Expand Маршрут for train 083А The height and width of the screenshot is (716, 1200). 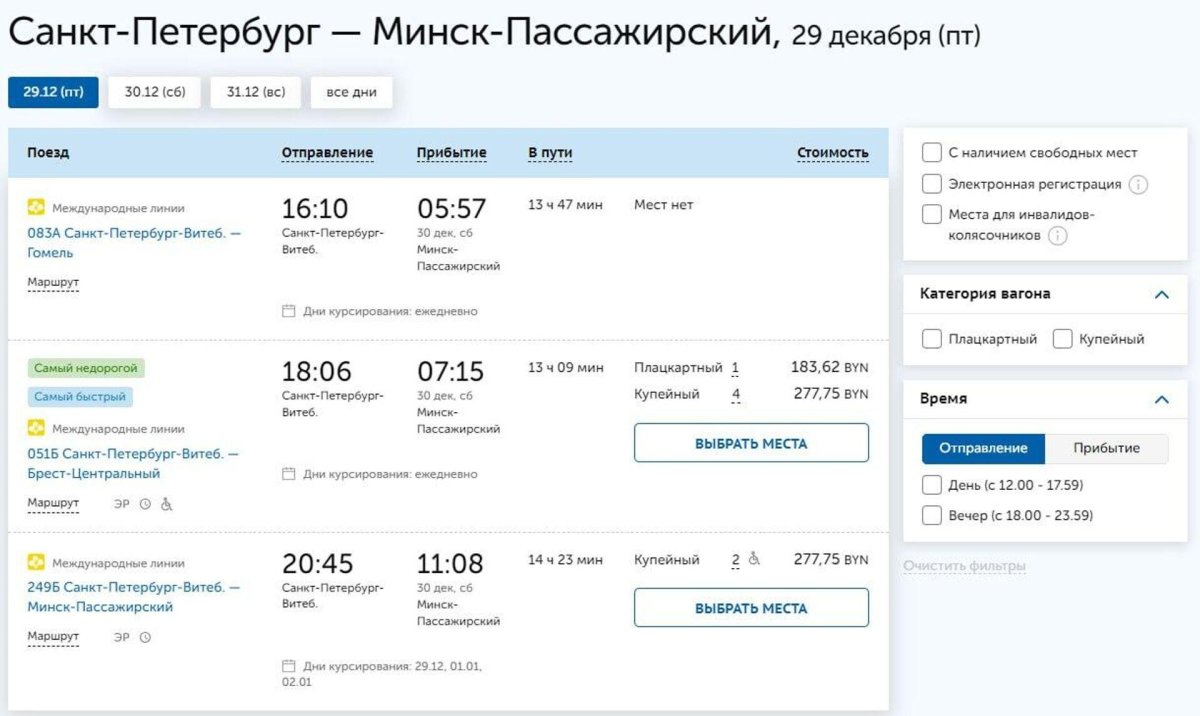pyautogui.click(x=53, y=283)
